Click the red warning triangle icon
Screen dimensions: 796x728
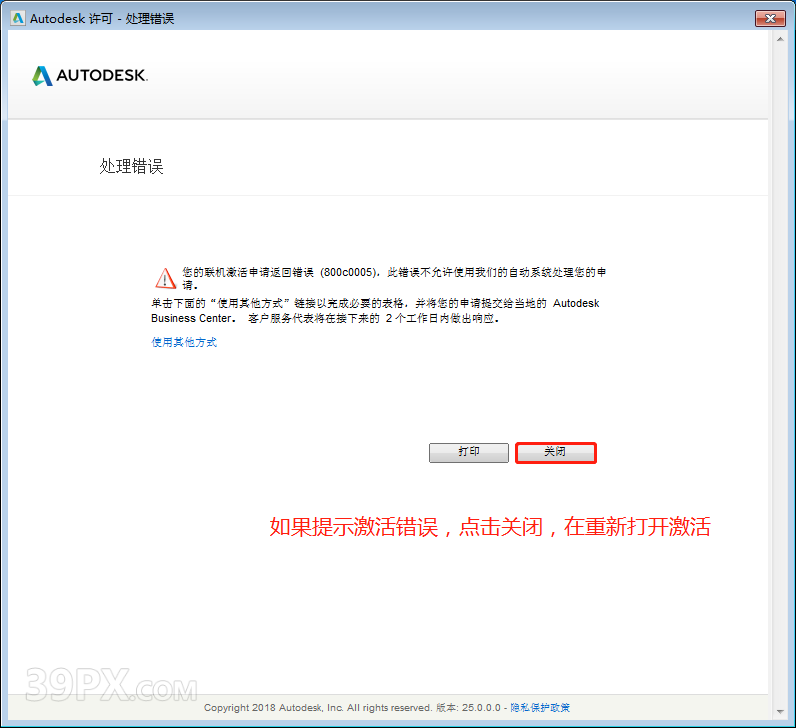(x=165, y=278)
